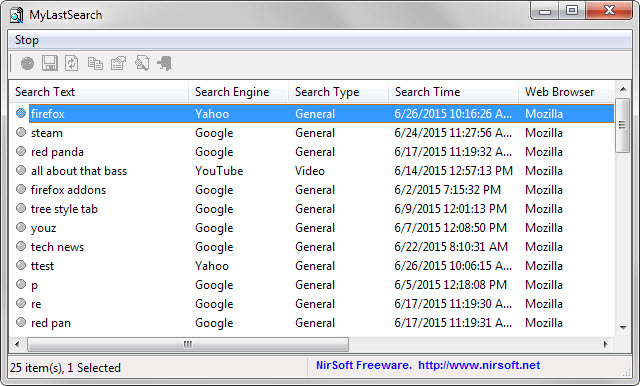640x386 pixels.
Task: Sort by the Search Text column header
Action: [x=99, y=92]
